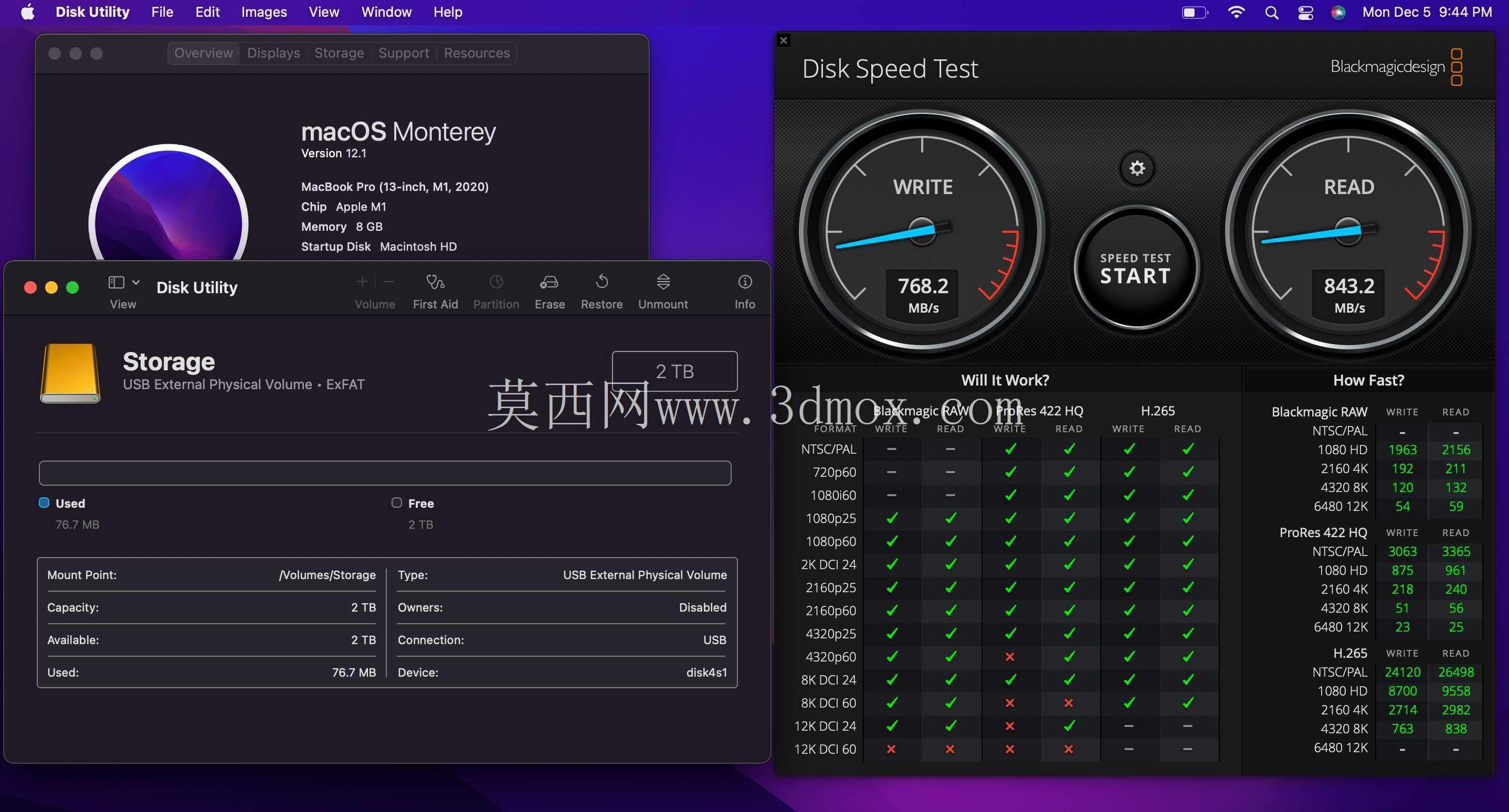This screenshot has height=812, width=1509.
Task: Run First Aid on the volume
Action: pos(435,292)
